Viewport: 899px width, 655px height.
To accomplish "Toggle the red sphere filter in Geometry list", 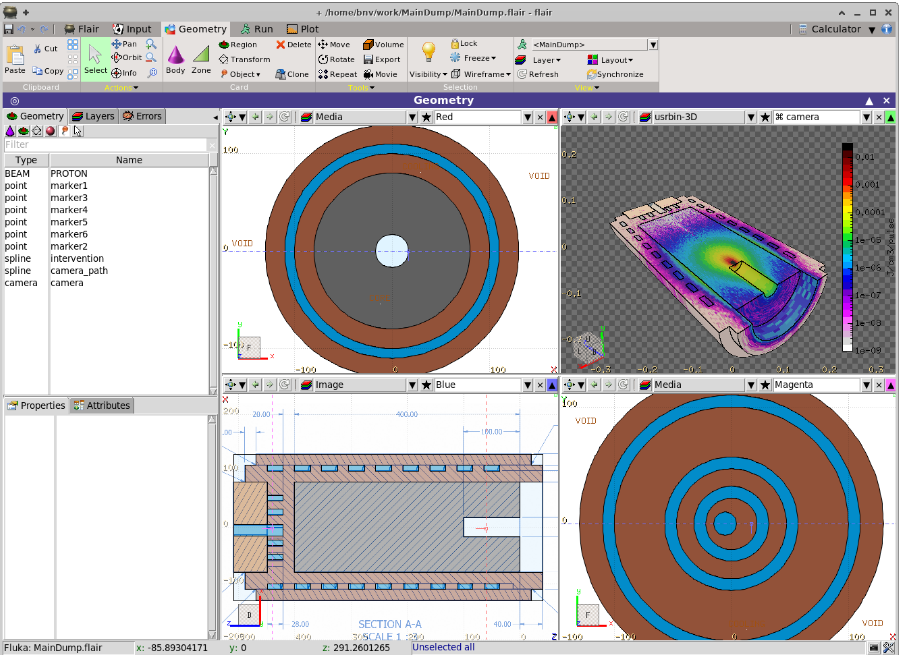I will (50, 131).
